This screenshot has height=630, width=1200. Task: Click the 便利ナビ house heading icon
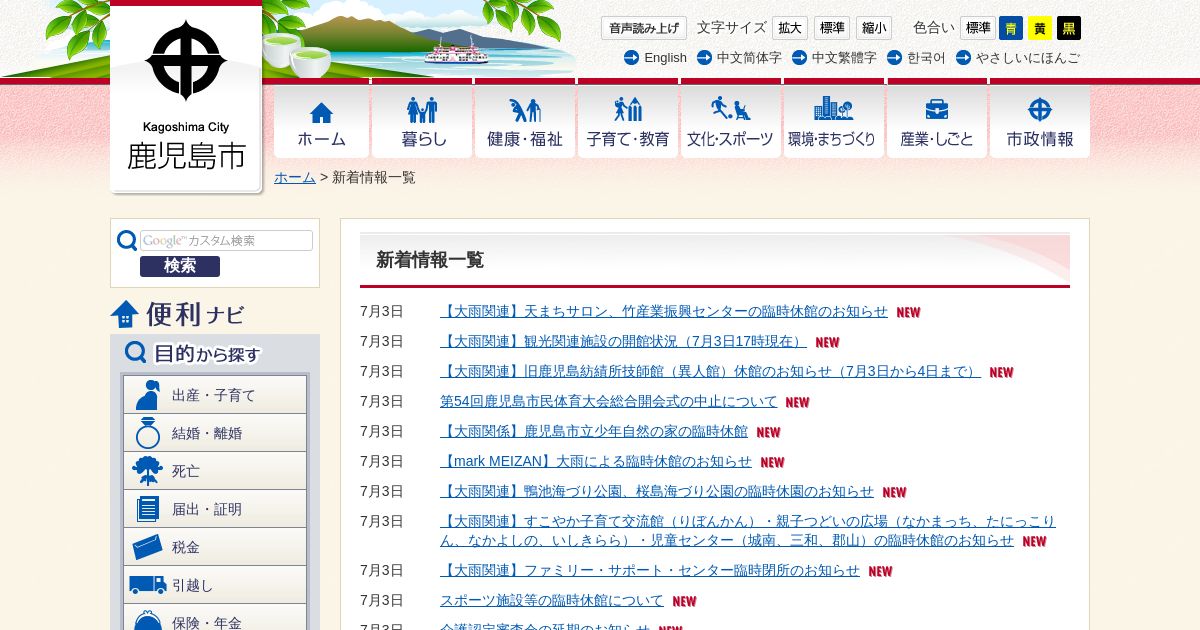(125, 314)
